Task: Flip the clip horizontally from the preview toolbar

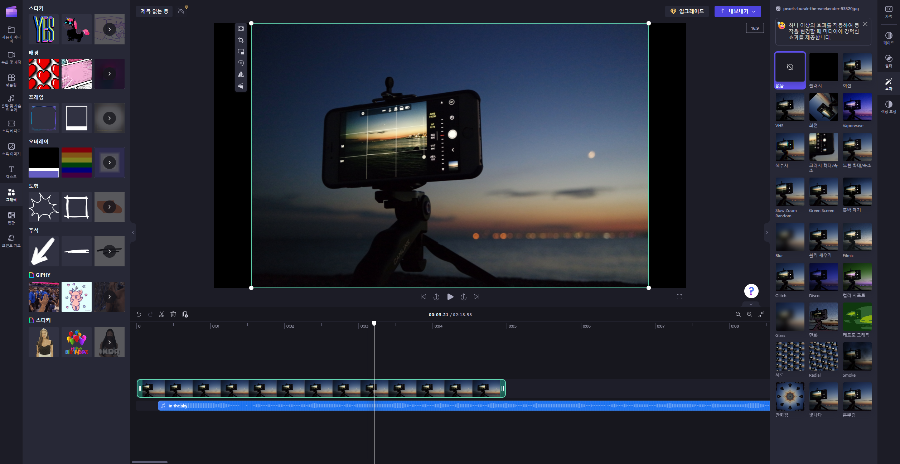Action: [241, 74]
